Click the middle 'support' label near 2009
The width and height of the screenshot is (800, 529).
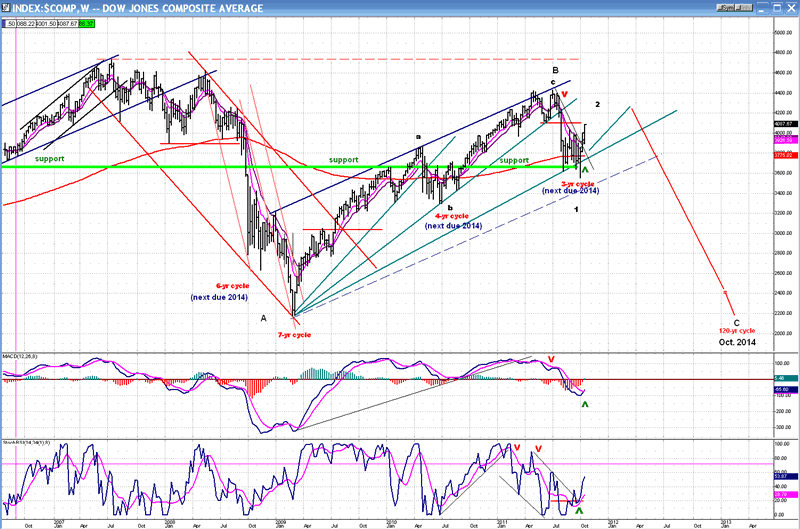tap(343, 160)
